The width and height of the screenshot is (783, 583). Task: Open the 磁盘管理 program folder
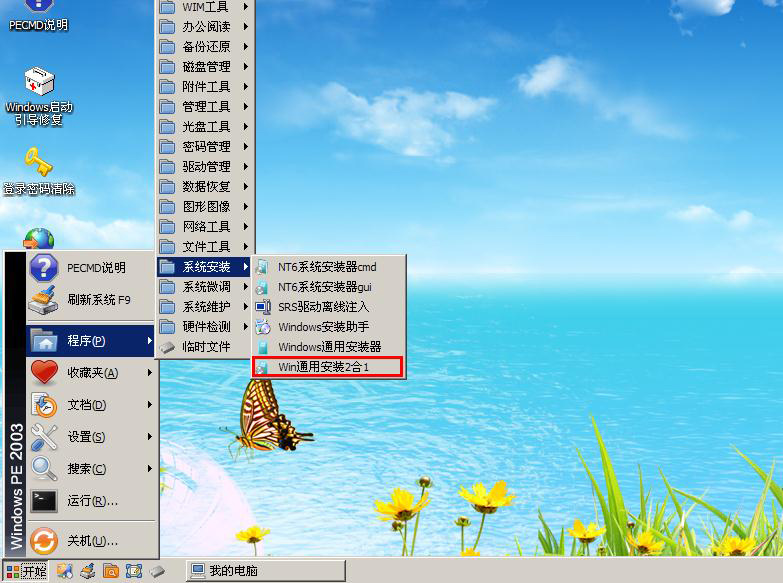tap(204, 66)
